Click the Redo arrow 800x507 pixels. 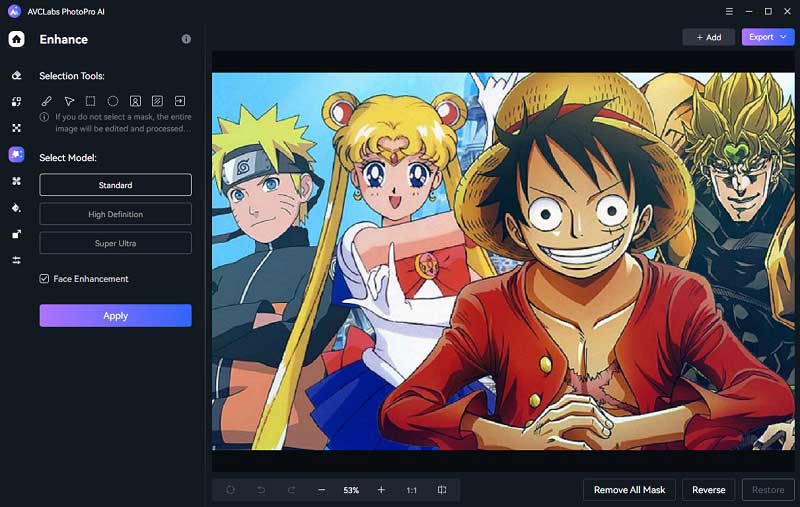click(291, 490)
